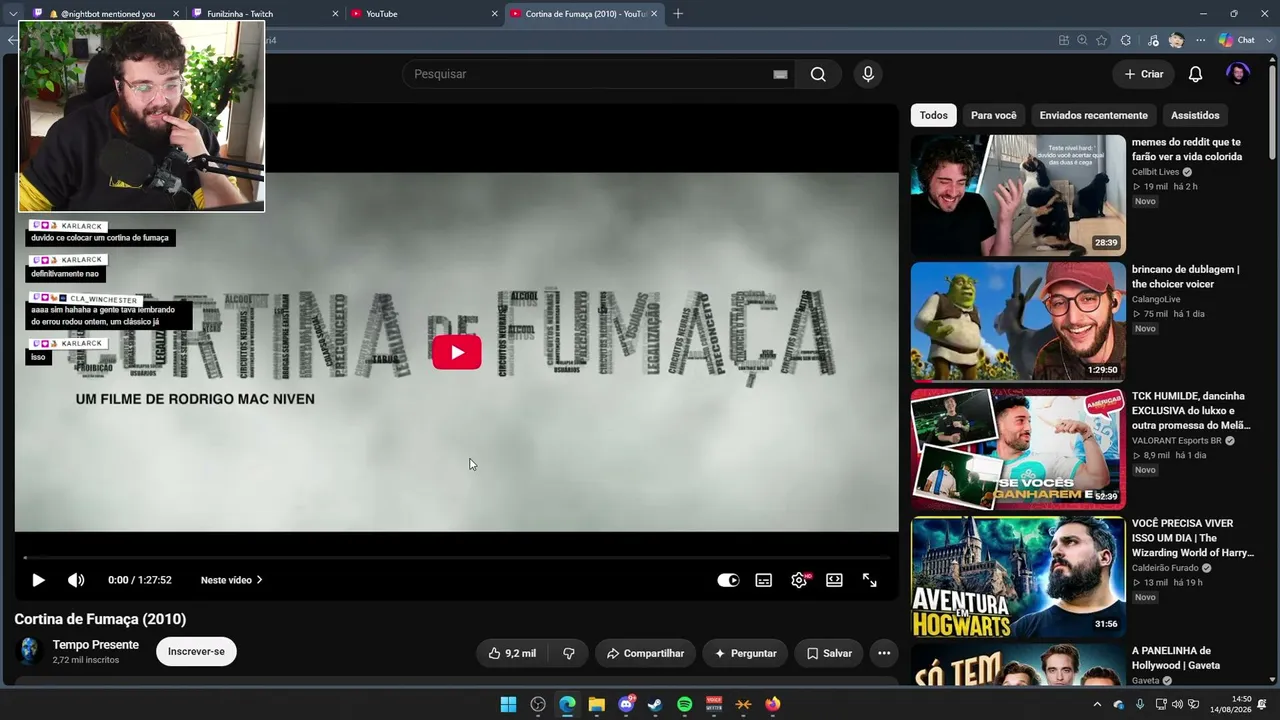Select the 'Para você' filter chip
The image size is (1280, 720).
(x=994, y=115)
